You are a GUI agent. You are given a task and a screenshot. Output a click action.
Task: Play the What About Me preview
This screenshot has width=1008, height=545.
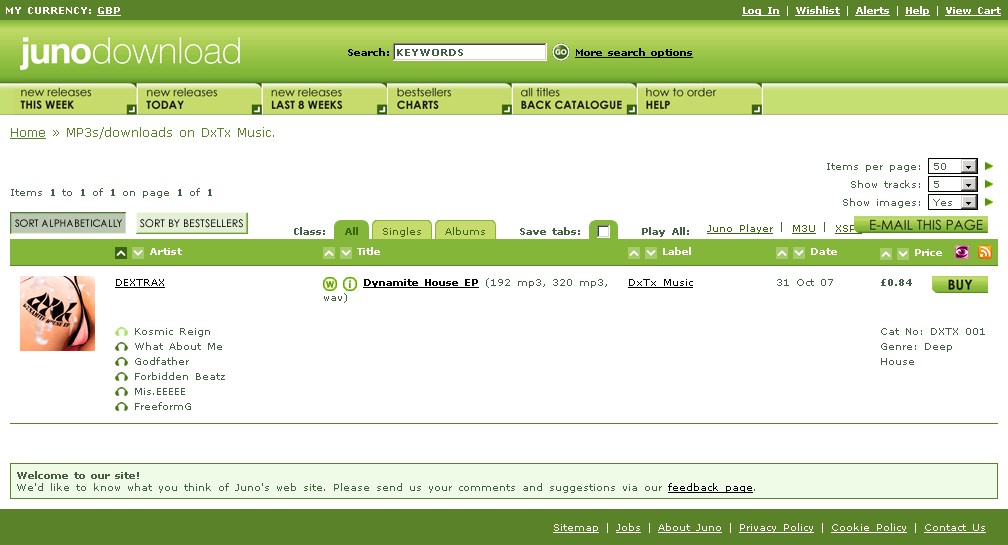click(x=121, y=347)
